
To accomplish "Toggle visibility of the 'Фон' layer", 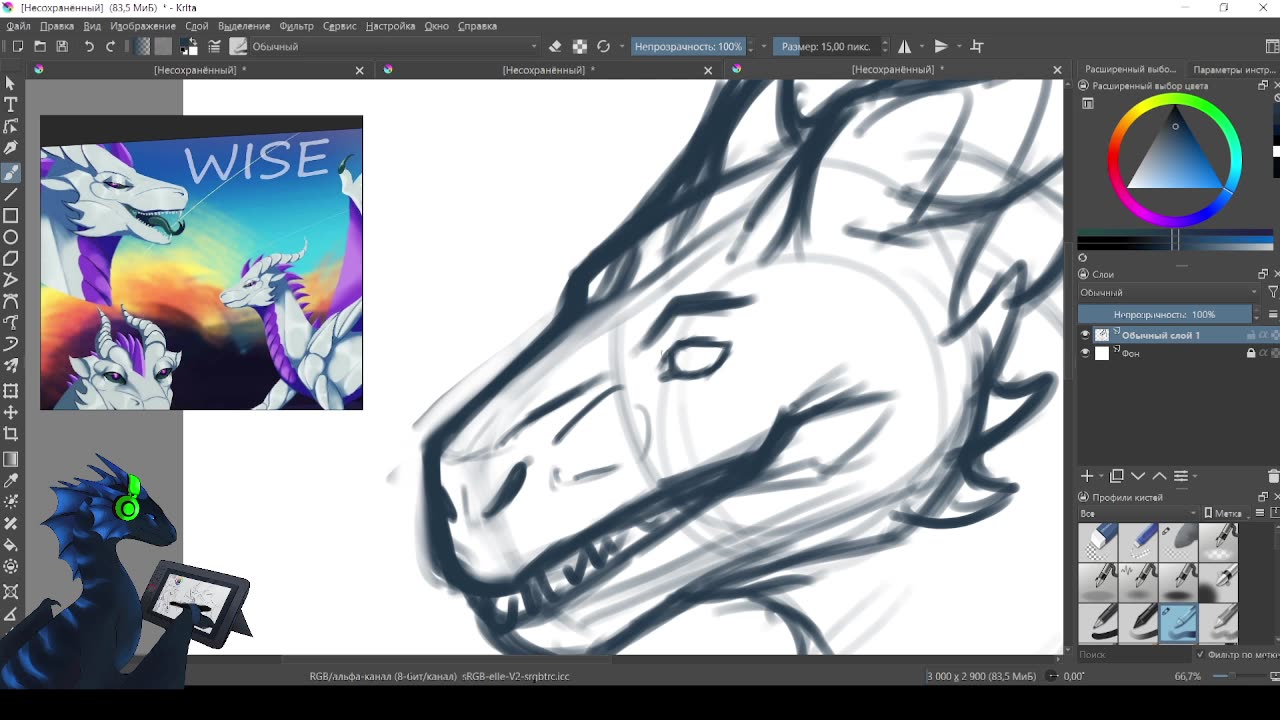I will [1085, 353].
